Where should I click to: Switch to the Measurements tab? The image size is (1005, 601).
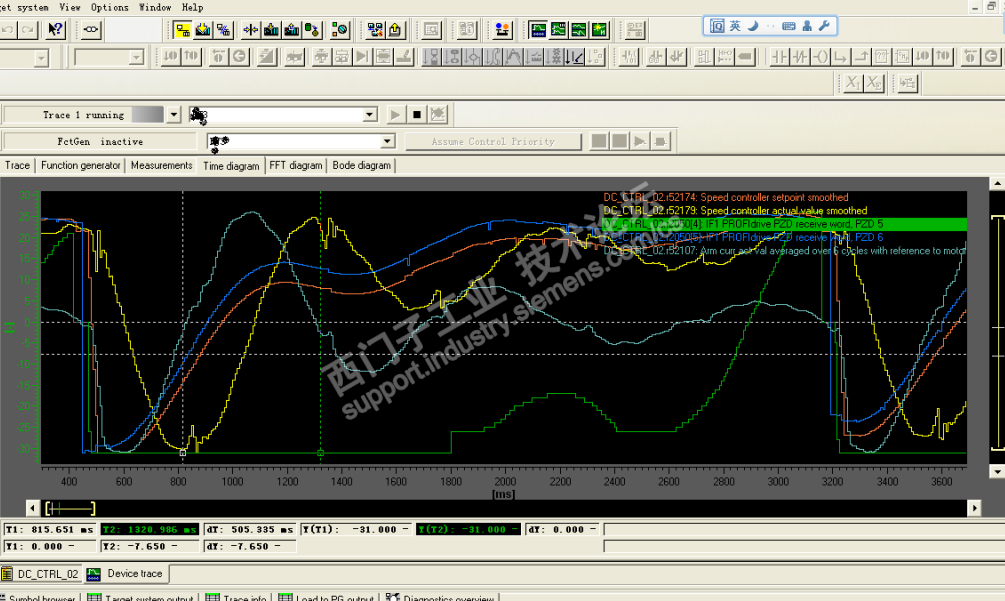162,165
